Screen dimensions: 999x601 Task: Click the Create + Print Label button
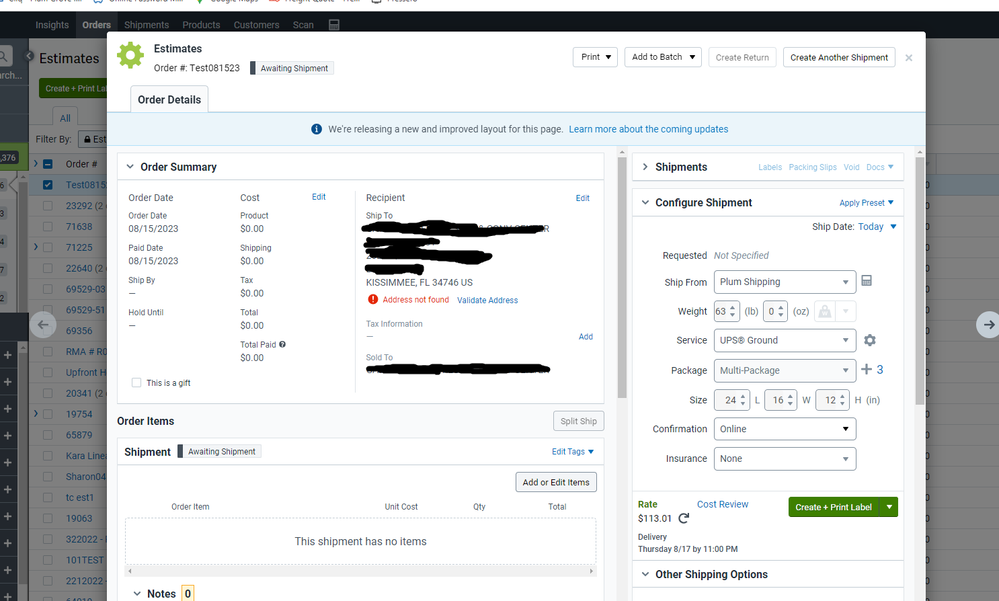pos(832,507)
